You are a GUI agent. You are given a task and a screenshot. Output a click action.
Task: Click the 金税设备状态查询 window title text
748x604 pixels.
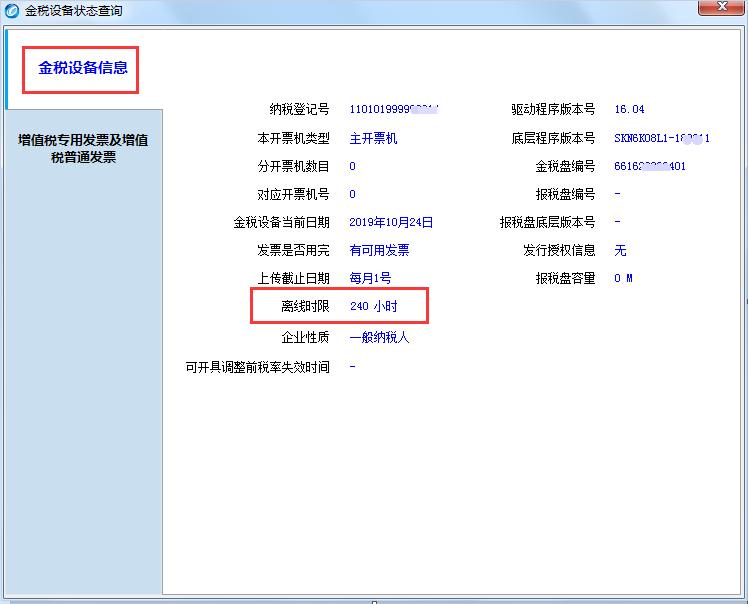coord(73,11)
